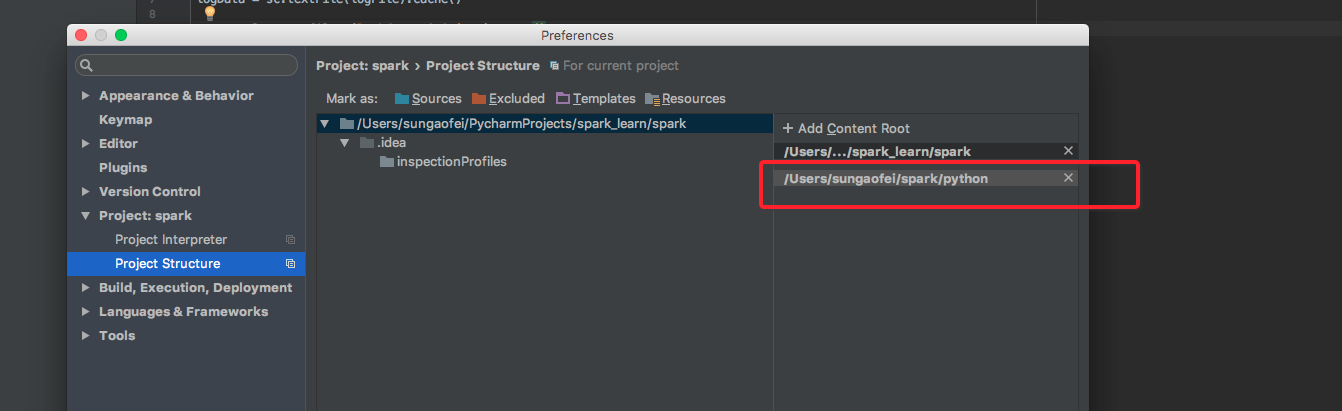Viewport: 1342px width, 411px height.
Task: Click Add Content Root button
Action: coord(846,128)
